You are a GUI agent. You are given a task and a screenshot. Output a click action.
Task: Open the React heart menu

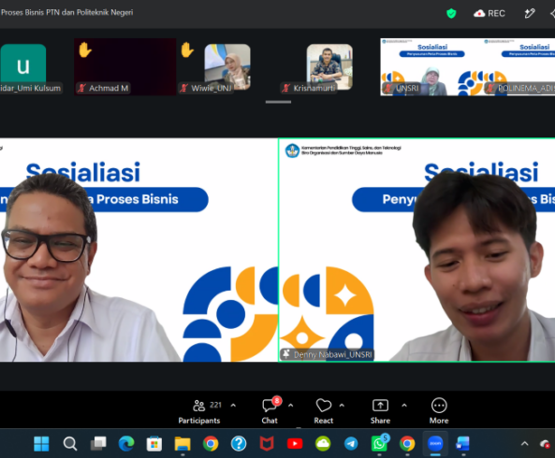(324, 411)
